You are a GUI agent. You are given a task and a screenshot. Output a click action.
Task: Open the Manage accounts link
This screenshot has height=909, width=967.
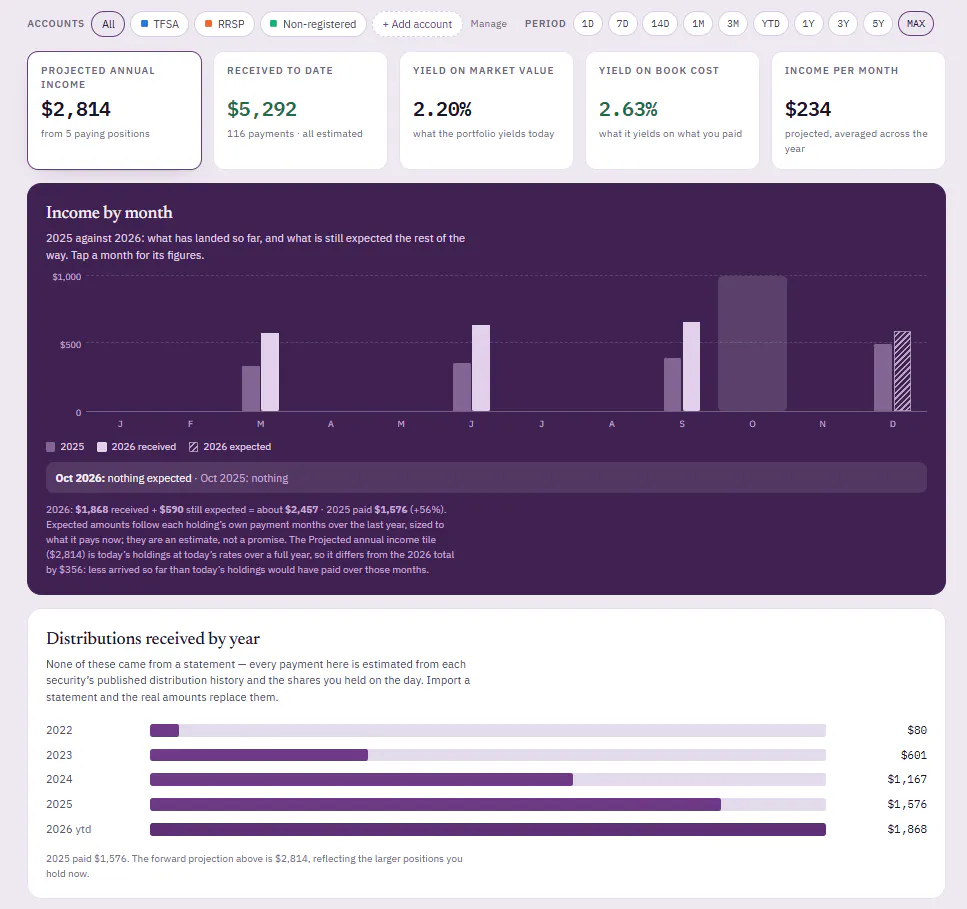[488, 24]
